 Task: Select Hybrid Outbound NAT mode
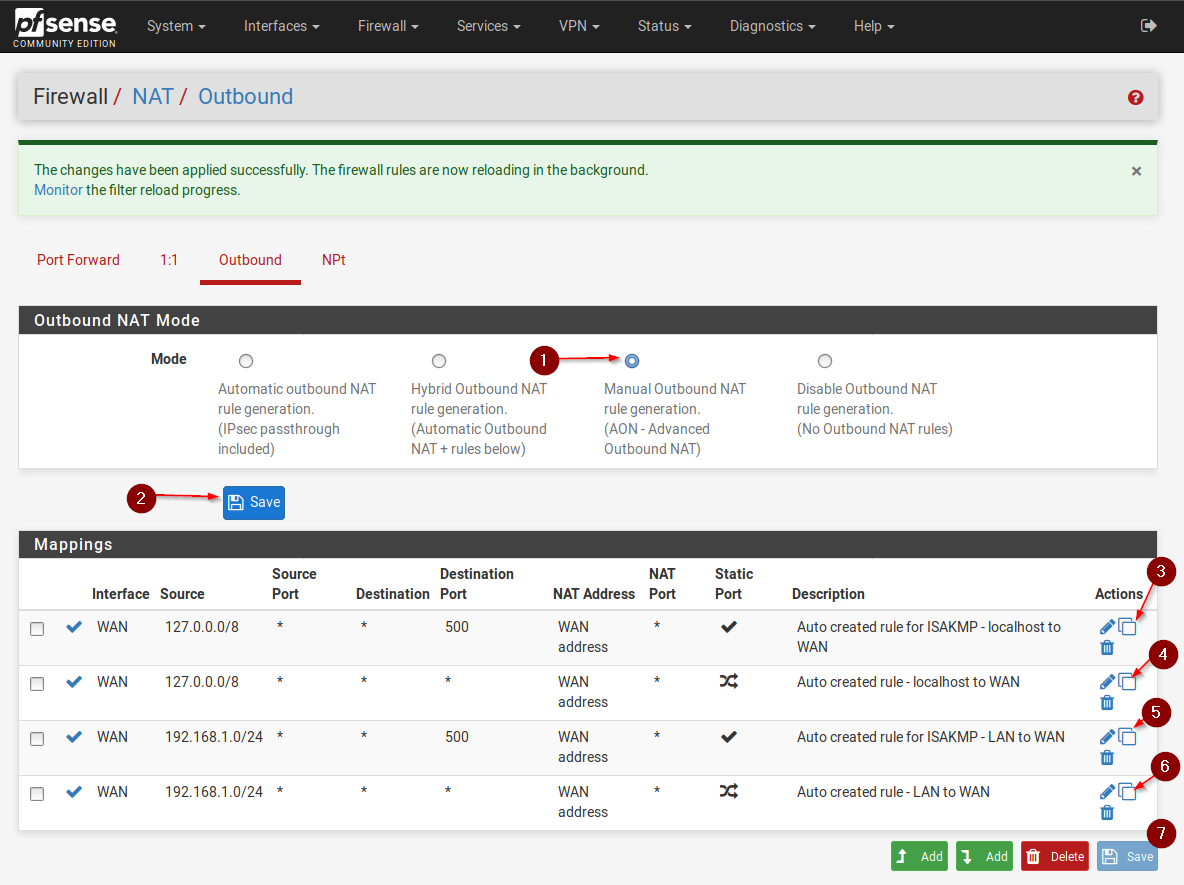pyautogui.click(x=439, y=361)
